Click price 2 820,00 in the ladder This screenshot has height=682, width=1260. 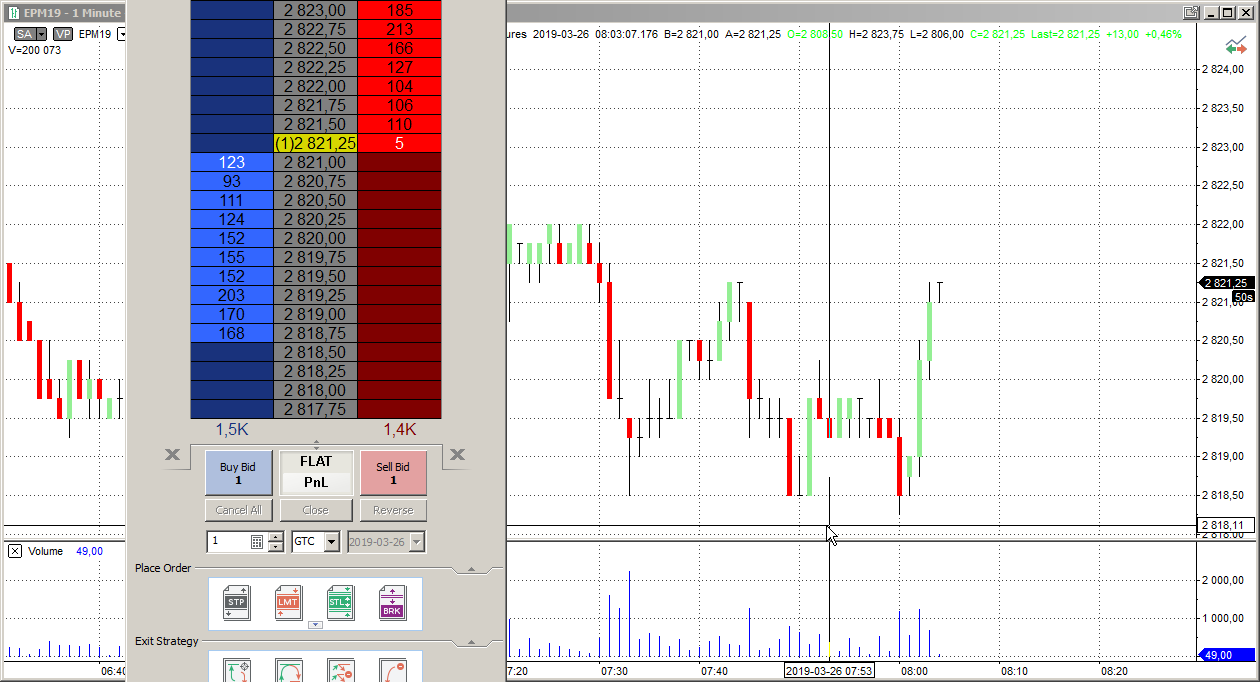pos(316,238)
